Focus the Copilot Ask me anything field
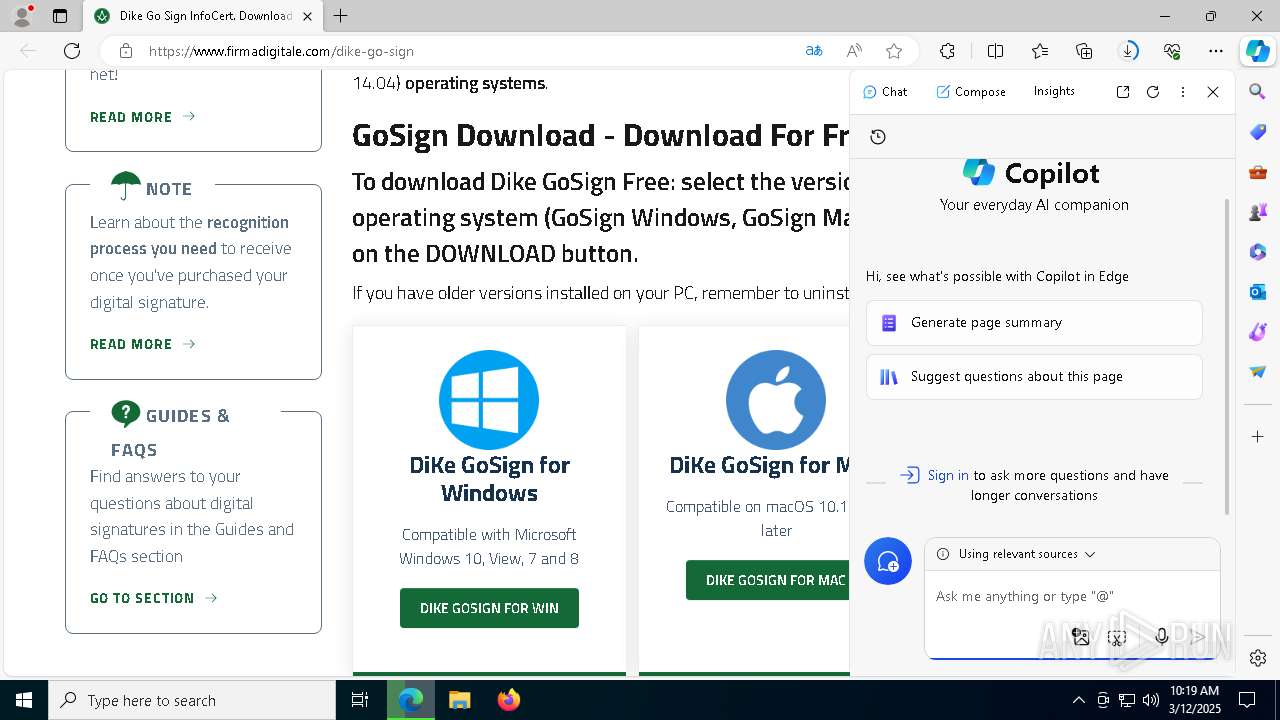 click(x=1072, y=596)
